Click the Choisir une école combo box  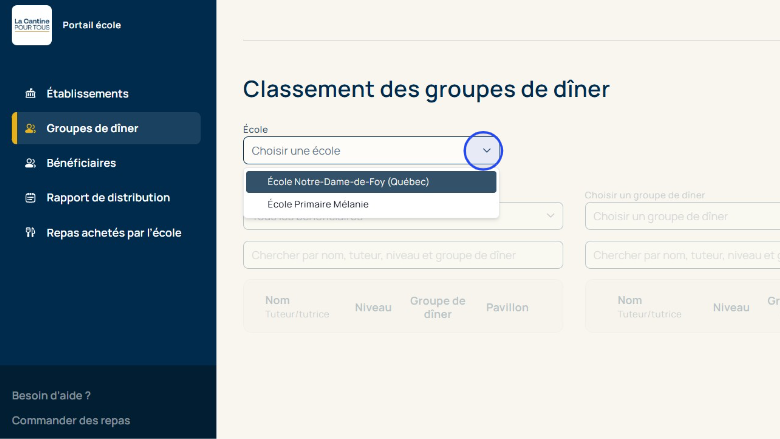point(355,151)
